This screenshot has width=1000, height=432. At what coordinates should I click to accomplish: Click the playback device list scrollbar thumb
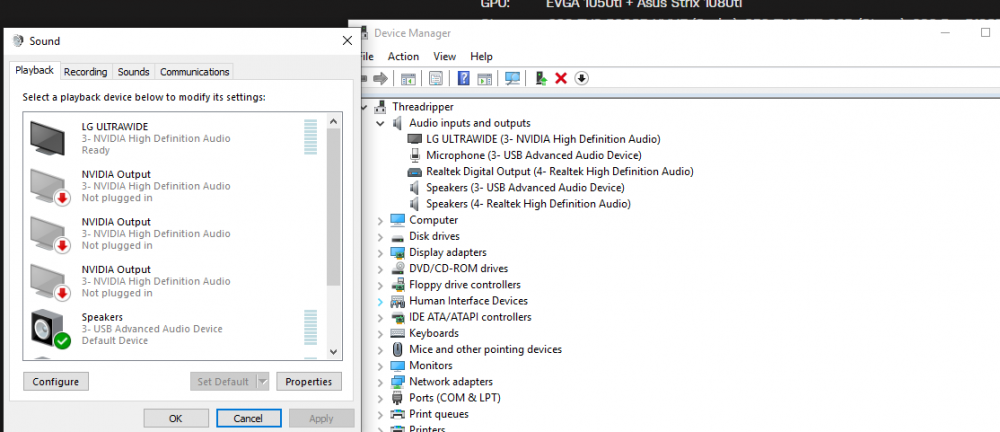[x=334, y=207]
